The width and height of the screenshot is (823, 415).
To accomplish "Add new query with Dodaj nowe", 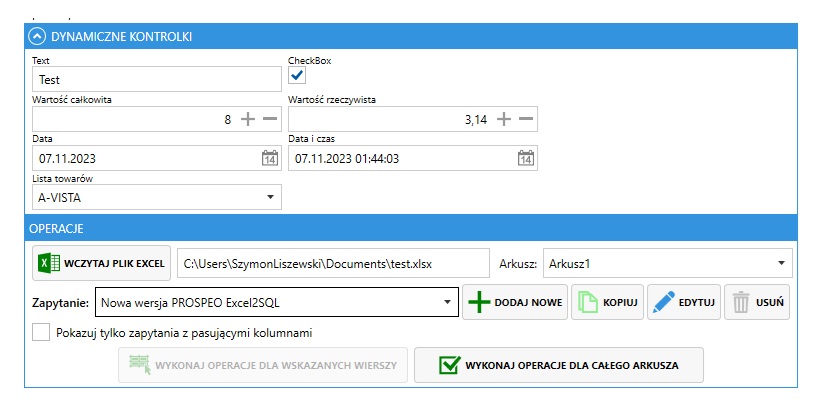I will 515,302.
